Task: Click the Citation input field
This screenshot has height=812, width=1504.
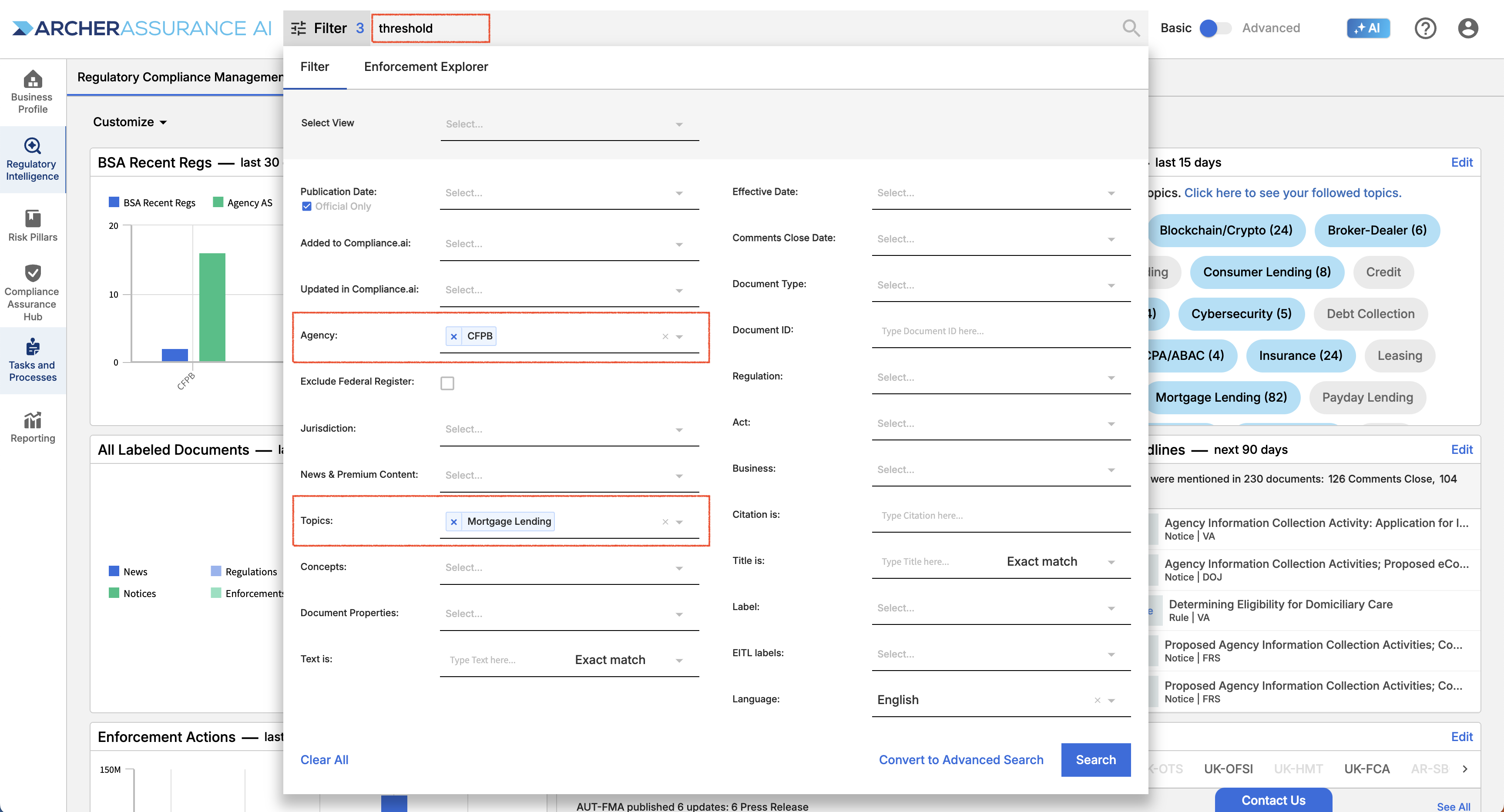Action: click(x=1001, y=516)
